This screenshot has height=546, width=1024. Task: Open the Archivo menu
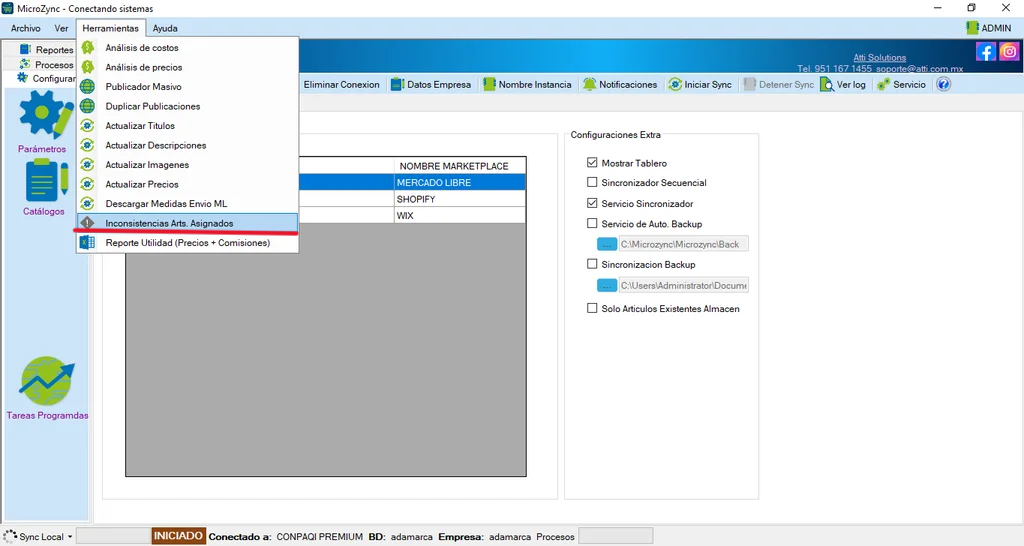pos(25,28)
